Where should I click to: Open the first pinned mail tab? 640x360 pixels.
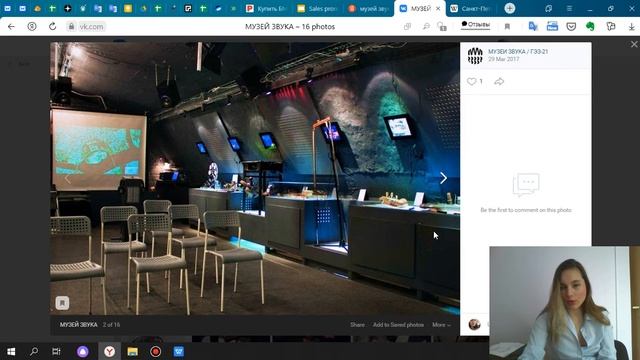7,9
